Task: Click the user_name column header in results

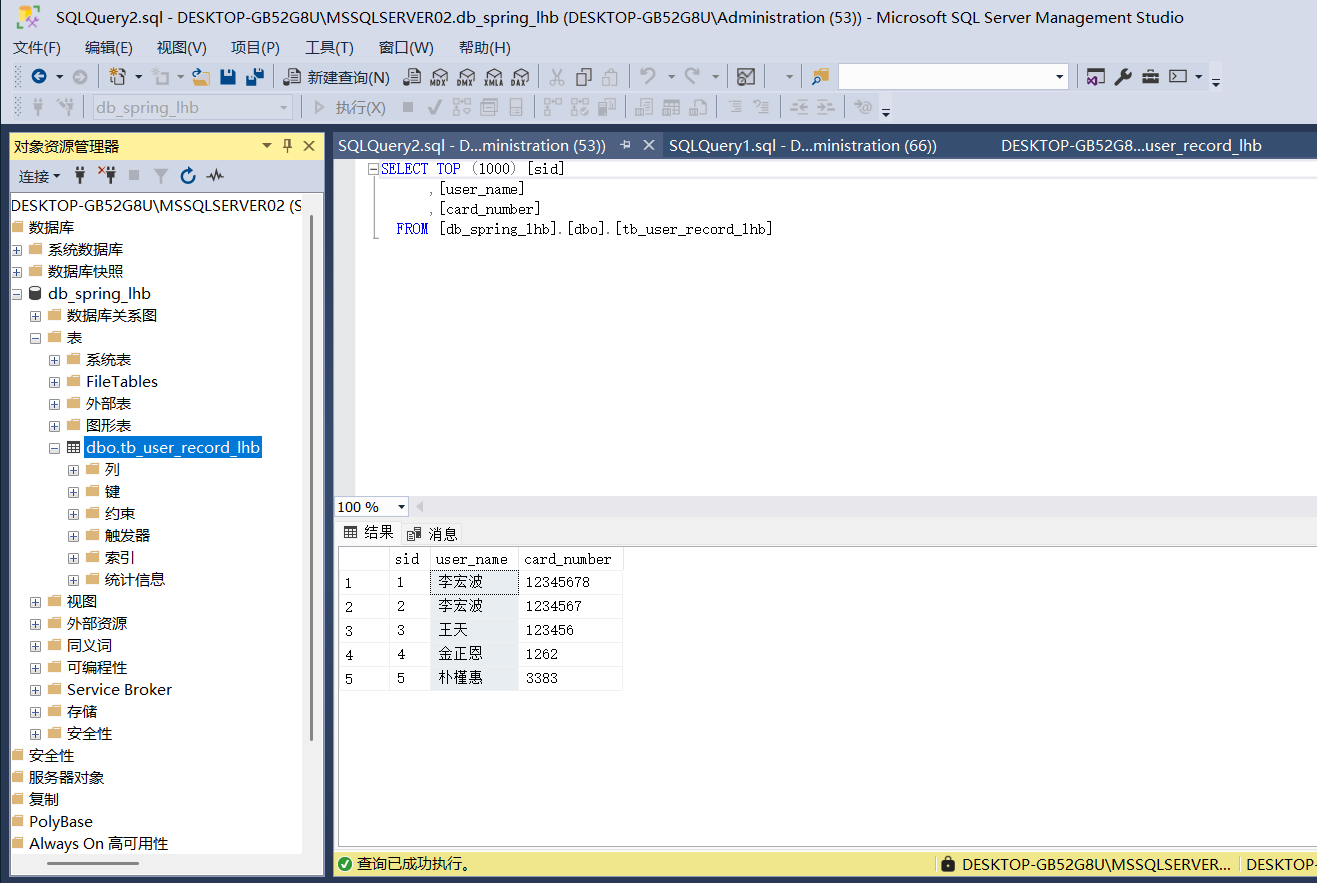Action: (474, 559)
